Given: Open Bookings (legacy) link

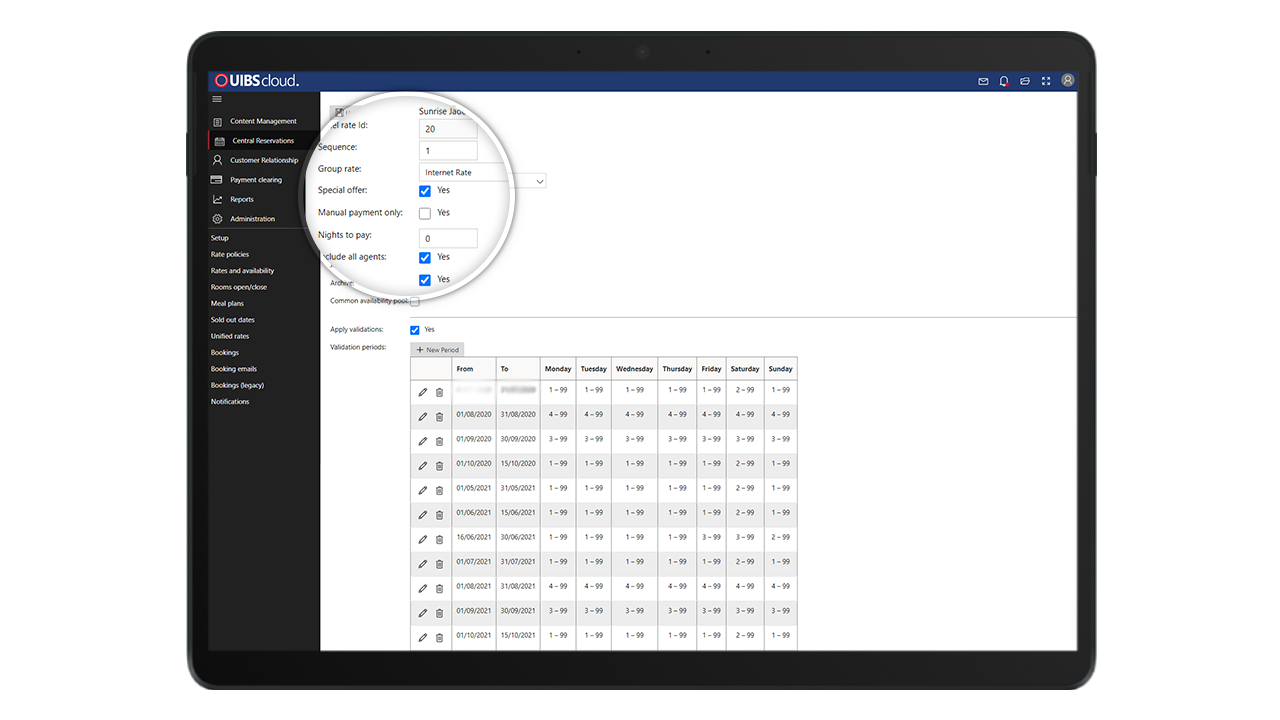Looking at the screenshot, I should tap(238, 385).
